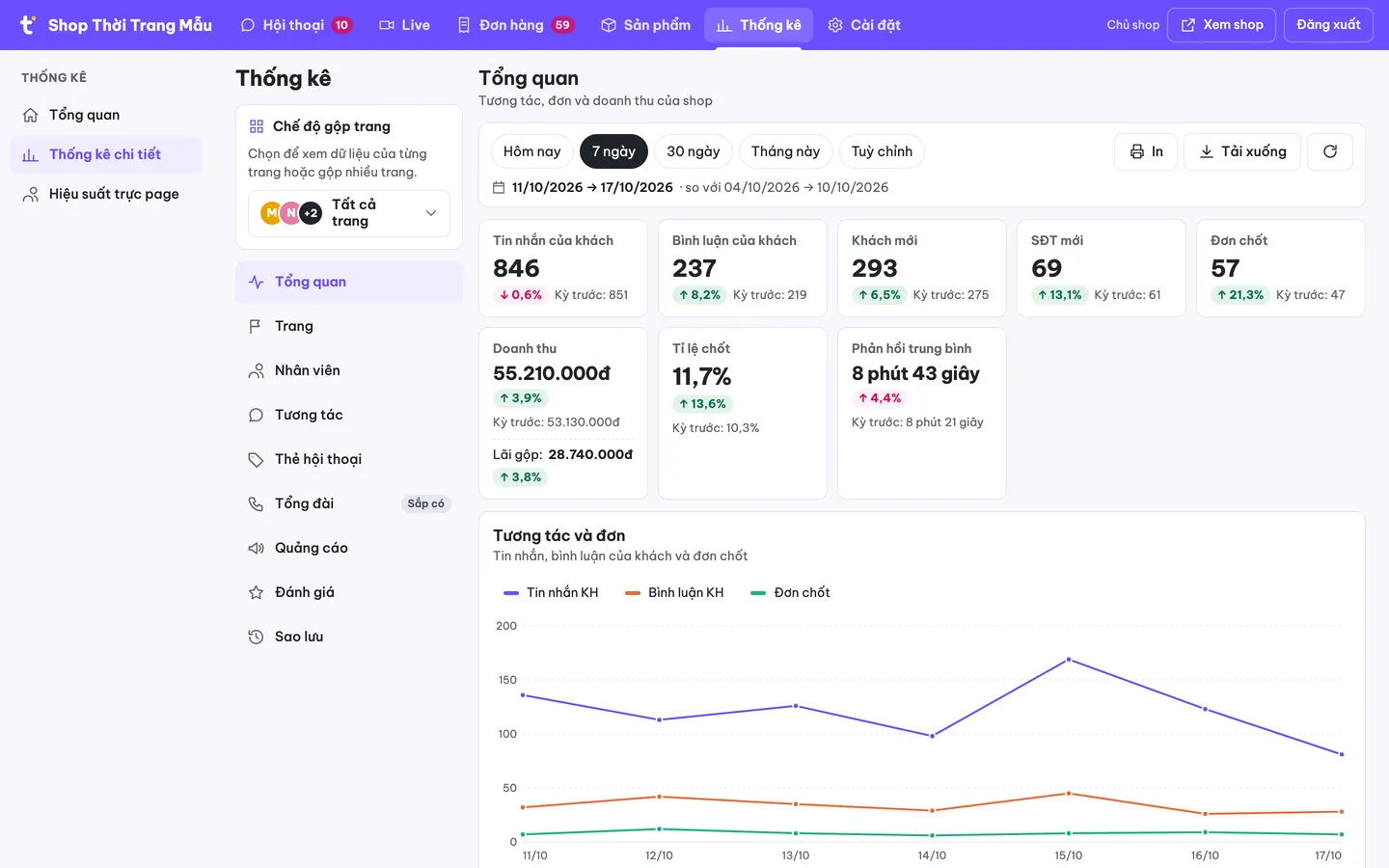Click the In print button
1389x868 pixels.
[x=1146, y=151]
